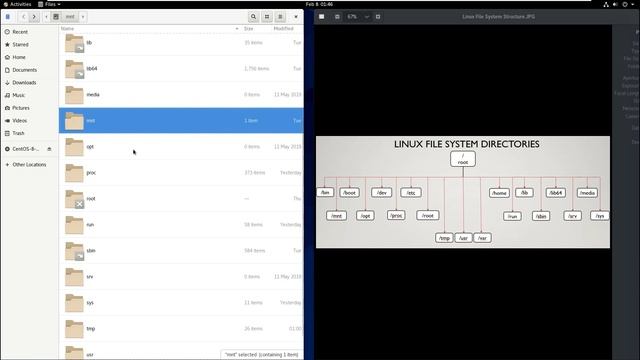This screenshot has width=640, height=360.
Task: Sort by Size column header
Action: (x=249, y=29)
